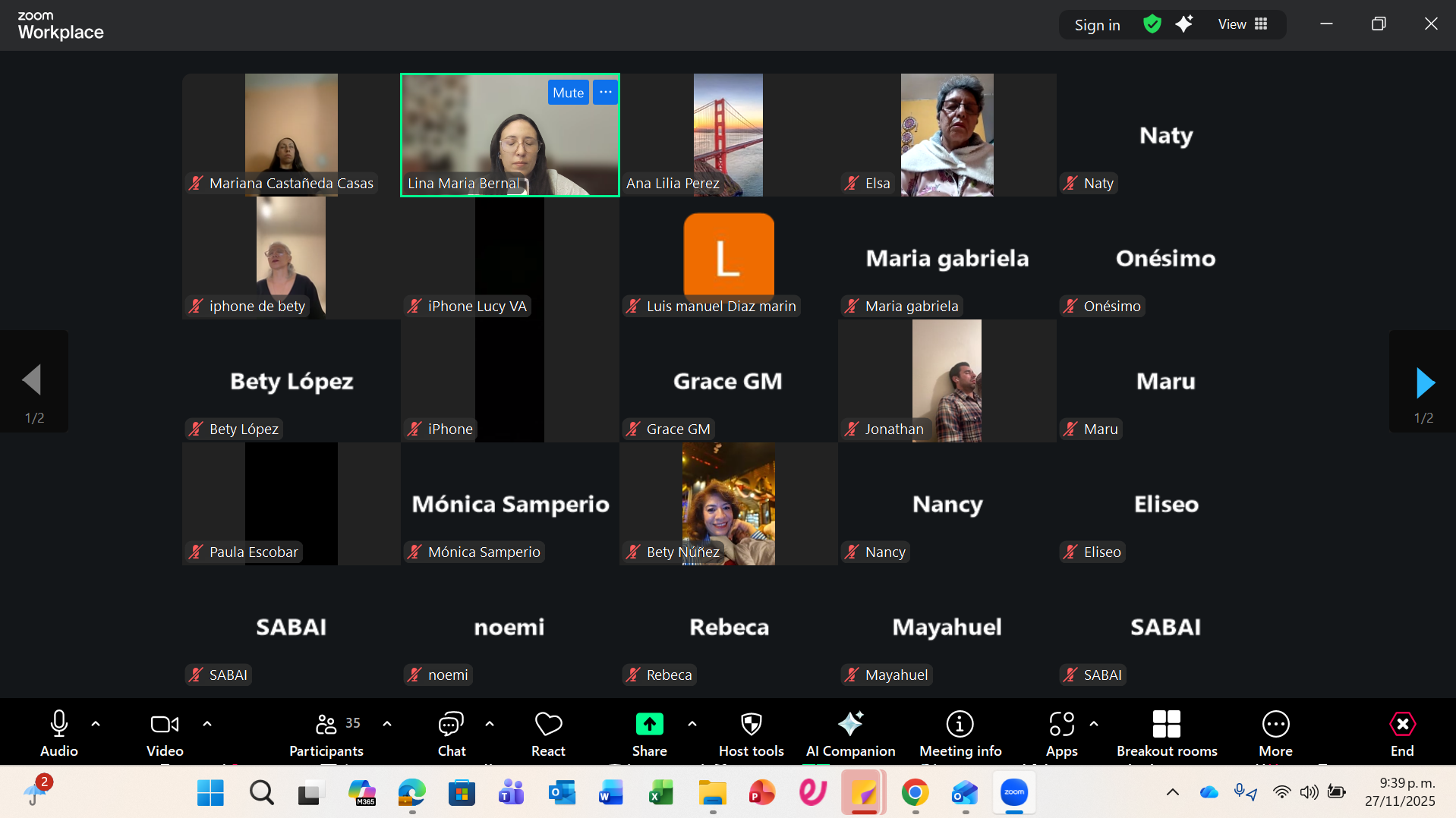Toggle camera with the Video button
The image size is (1456, 818).
pos(165,733)
